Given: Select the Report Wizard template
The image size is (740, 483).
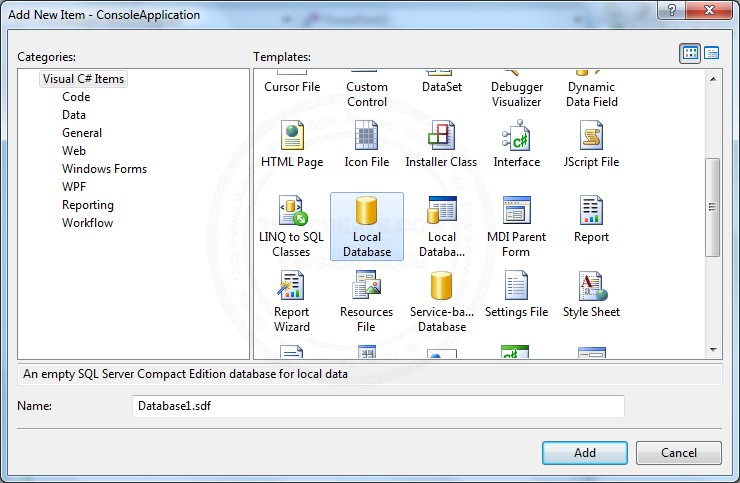Looking at the screenshot, I should tap(291, 287).
